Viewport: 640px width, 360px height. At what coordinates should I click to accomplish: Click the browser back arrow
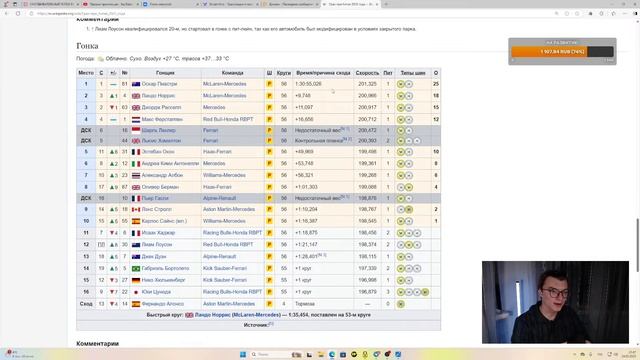pos(7,13)
